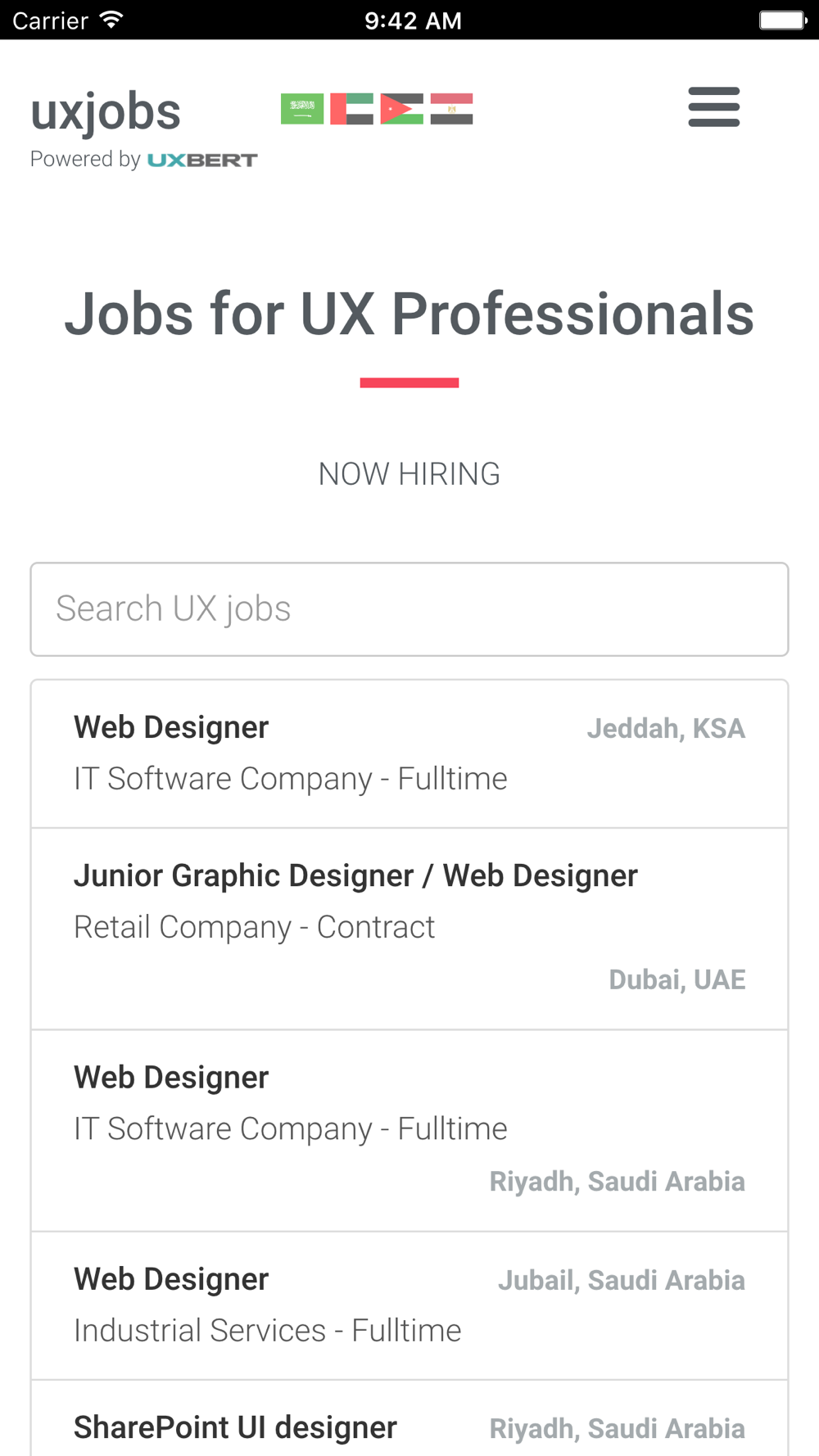Click the Dubai, UAE location label

(677, 979)
